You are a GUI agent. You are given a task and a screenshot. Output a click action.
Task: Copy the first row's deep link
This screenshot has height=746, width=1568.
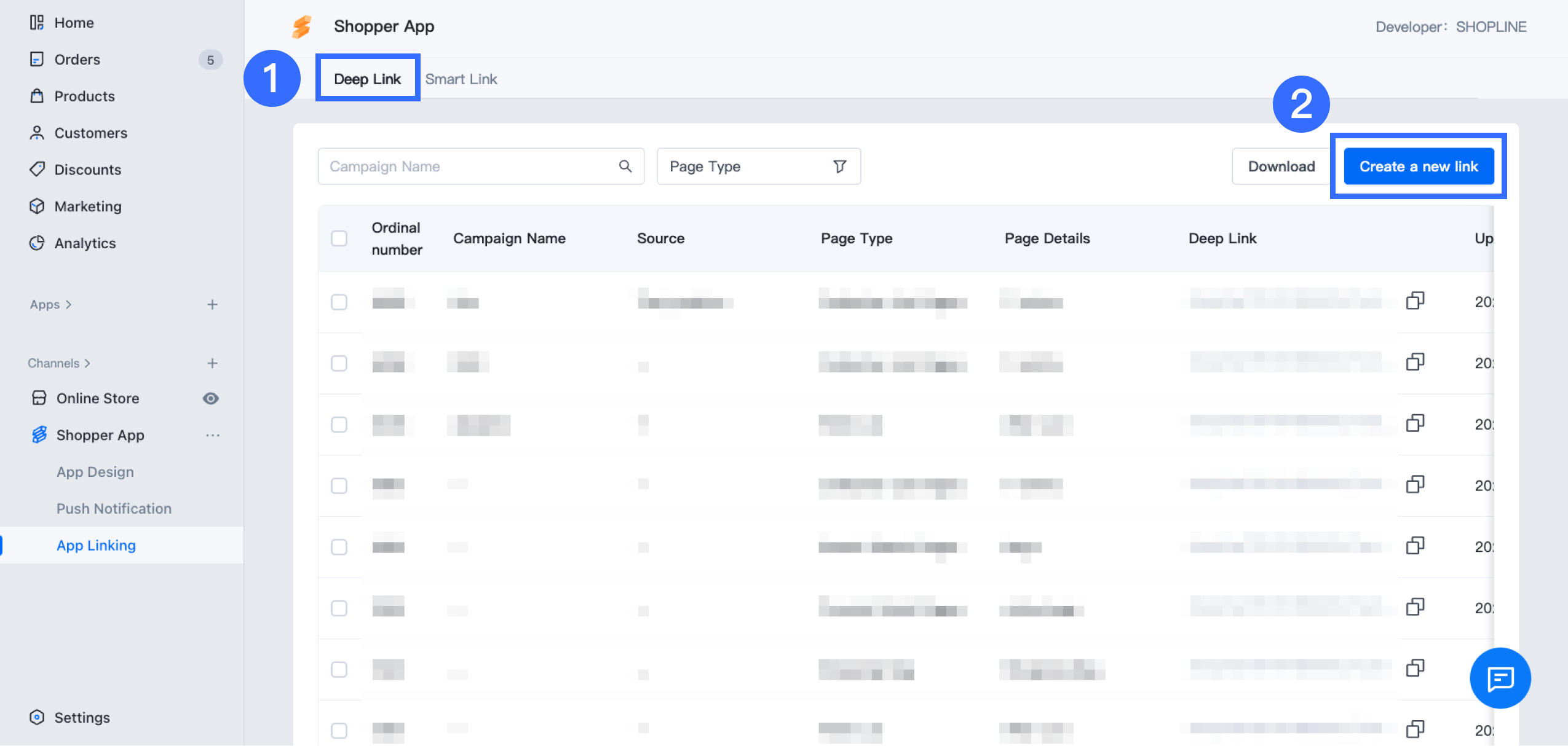pos(1415,300)
